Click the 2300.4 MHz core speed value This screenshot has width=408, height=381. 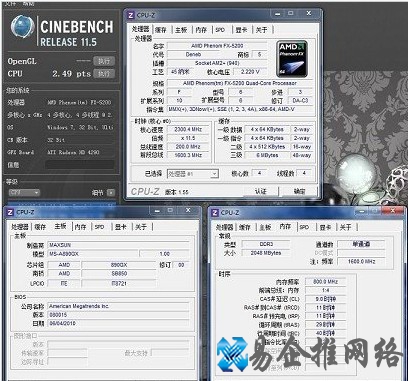188,129
